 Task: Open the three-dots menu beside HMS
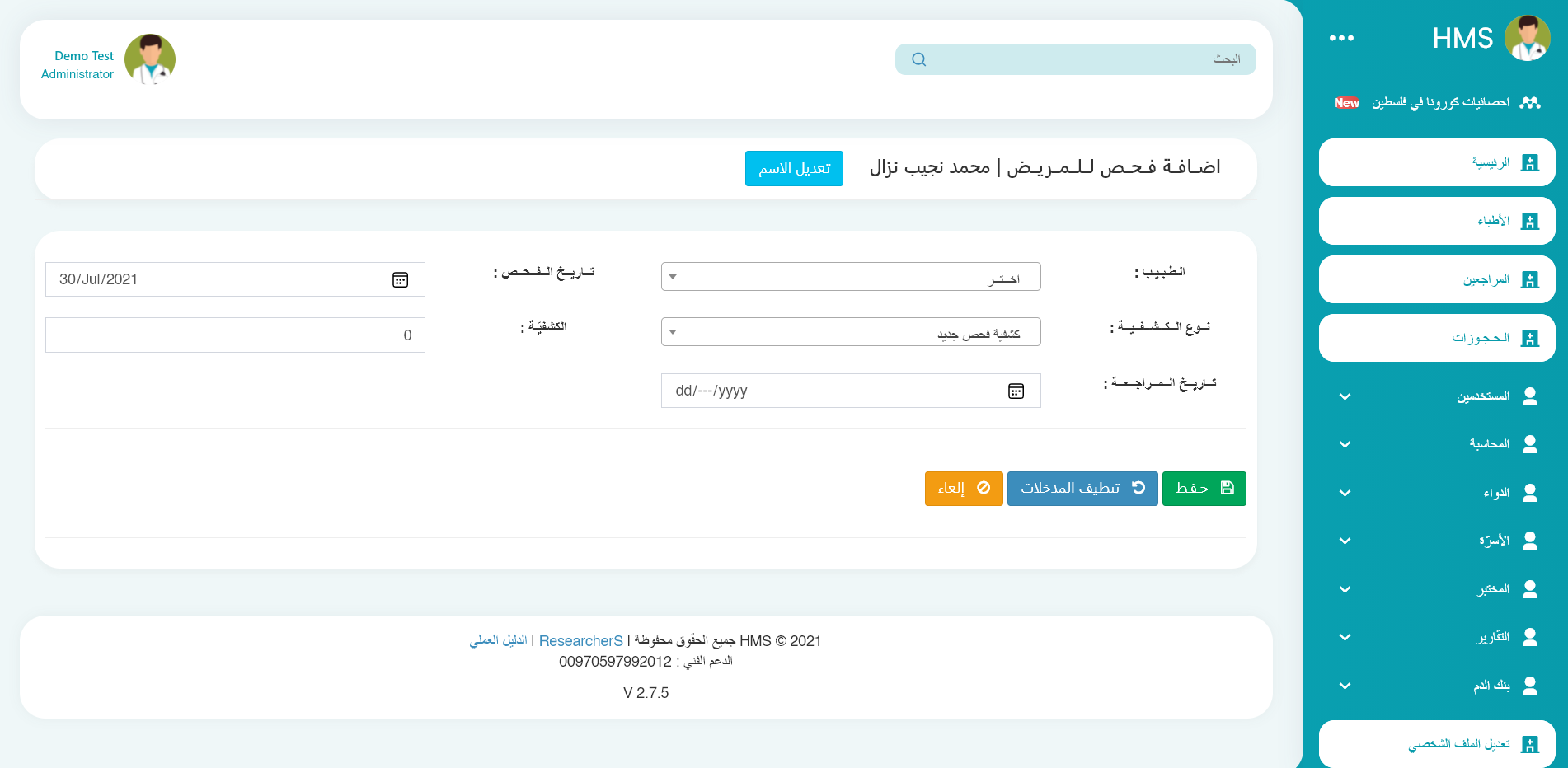click(1341, 38)
